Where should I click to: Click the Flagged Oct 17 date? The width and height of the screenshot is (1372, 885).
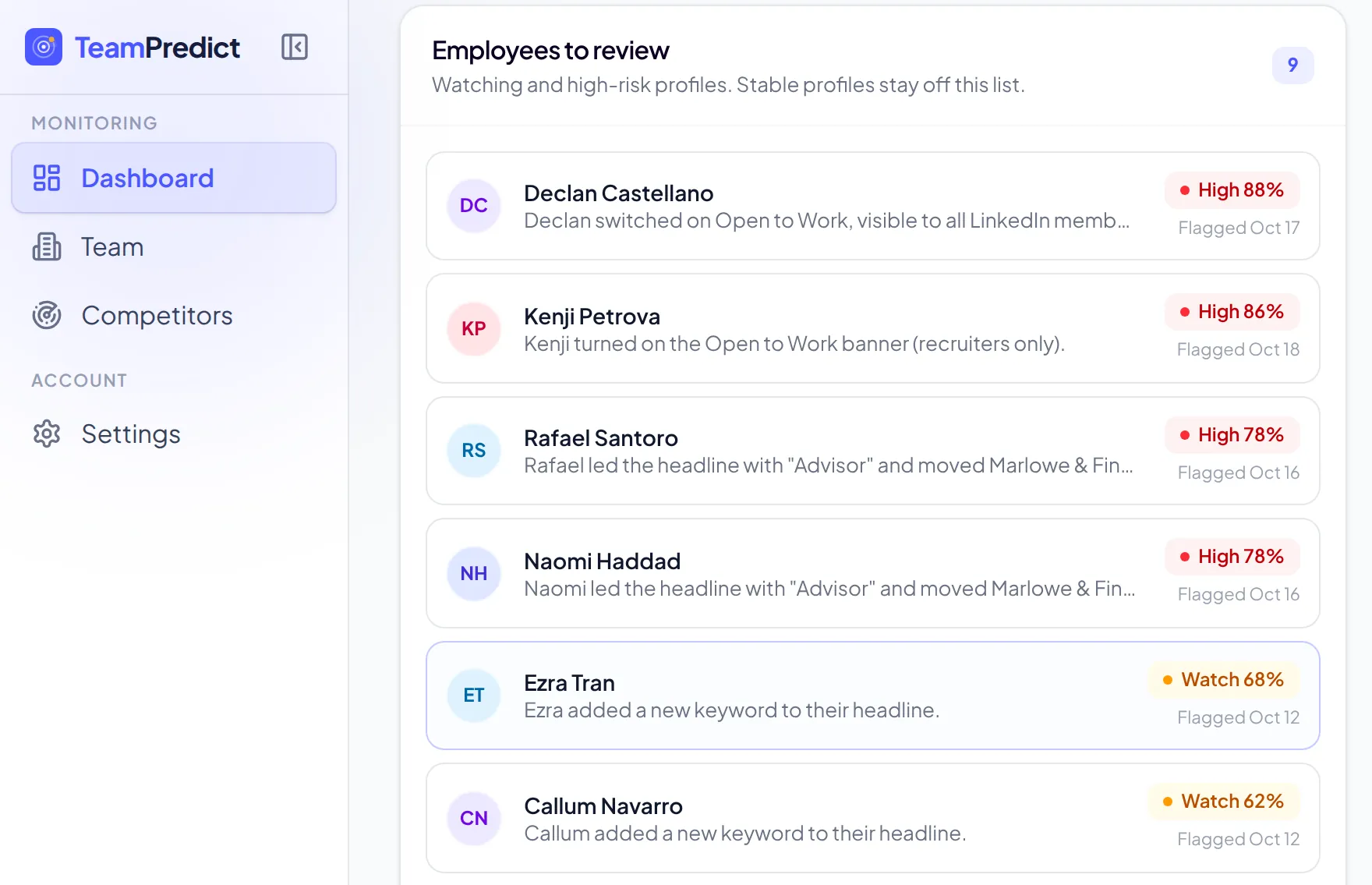[1239, 228]
